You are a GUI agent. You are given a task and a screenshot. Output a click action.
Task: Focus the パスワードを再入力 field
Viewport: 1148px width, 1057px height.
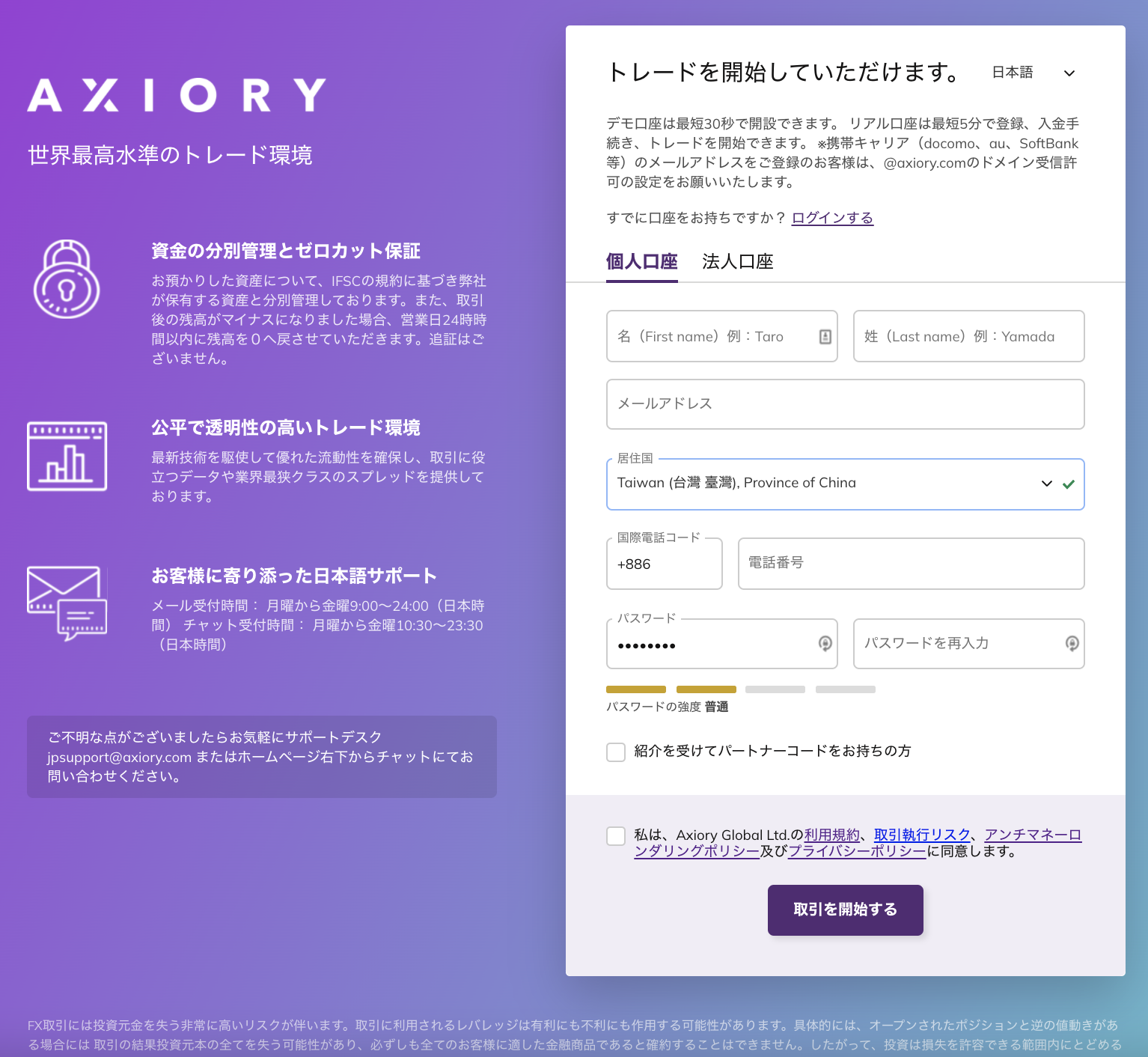pos(968,644)
